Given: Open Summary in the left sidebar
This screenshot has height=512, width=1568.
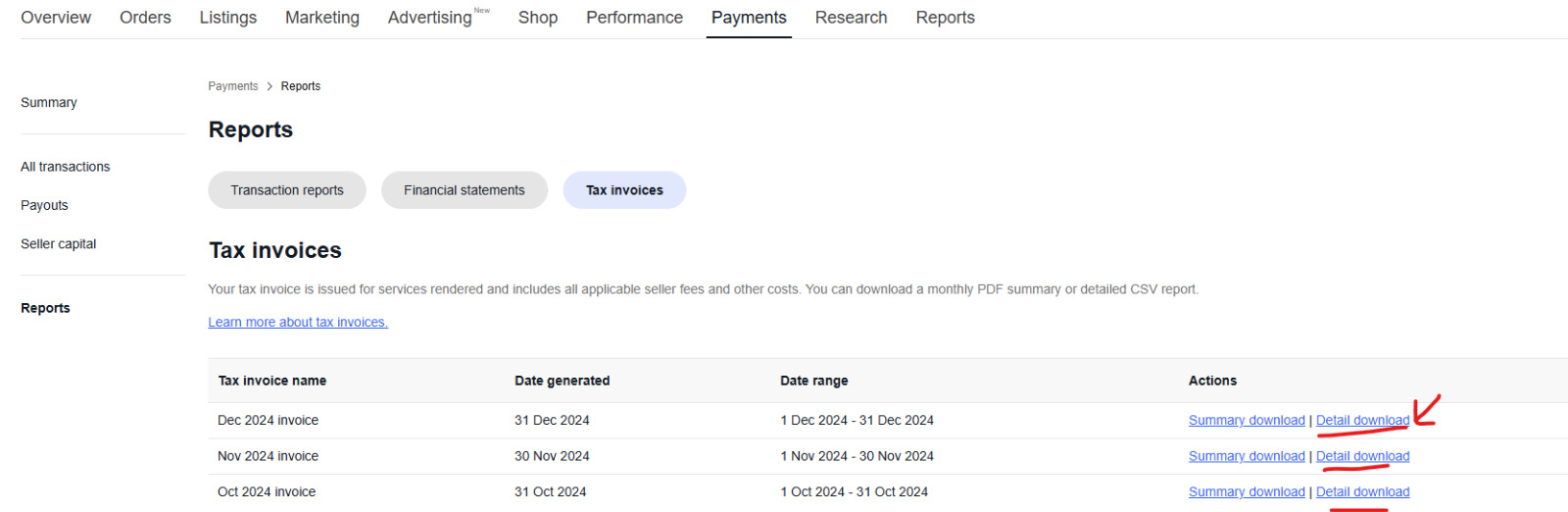Looking at the screenshot, I should point(49,102).
